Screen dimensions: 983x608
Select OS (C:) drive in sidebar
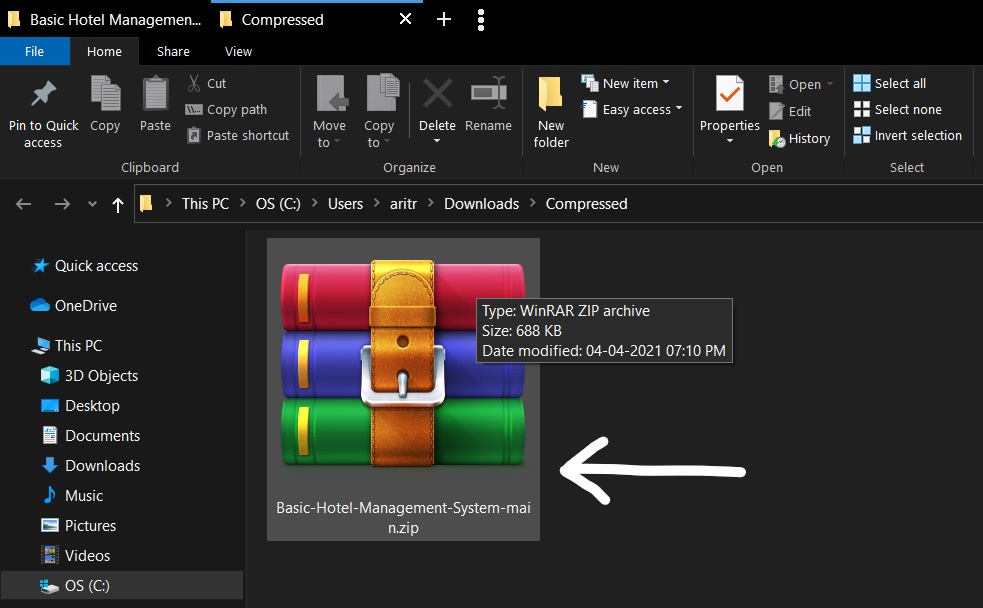pyautogui.click(x=122, y=585)
